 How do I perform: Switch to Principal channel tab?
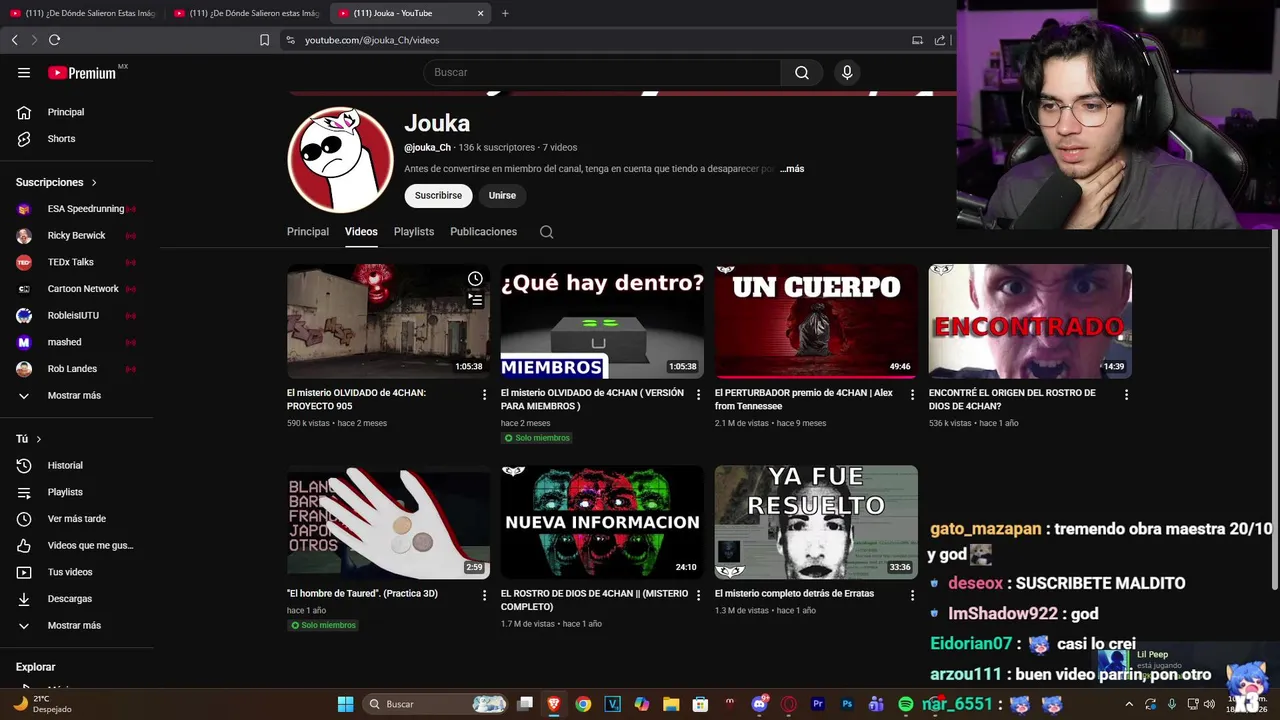tap(308, 232)
